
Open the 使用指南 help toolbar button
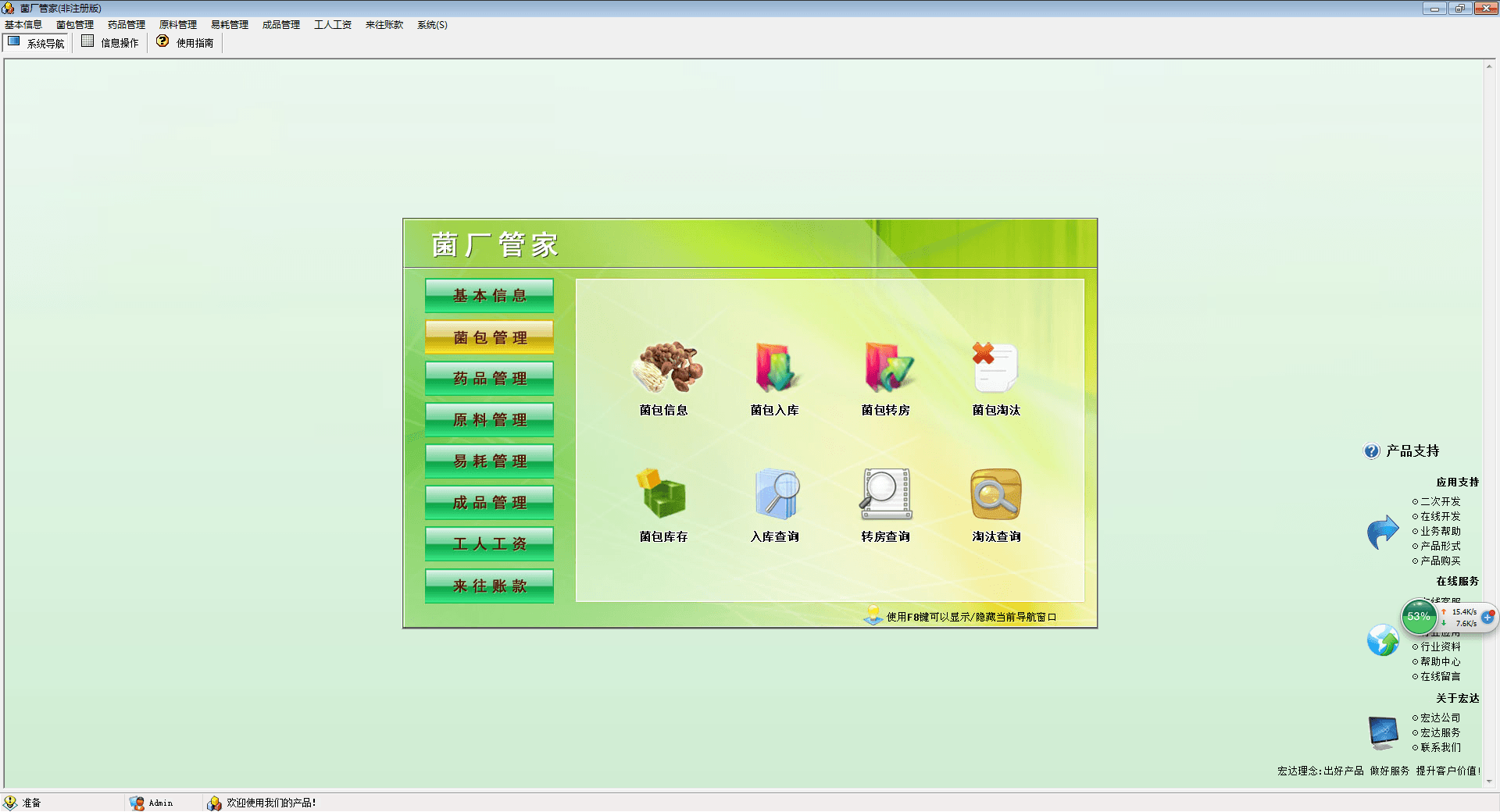[x=185, y=42]
